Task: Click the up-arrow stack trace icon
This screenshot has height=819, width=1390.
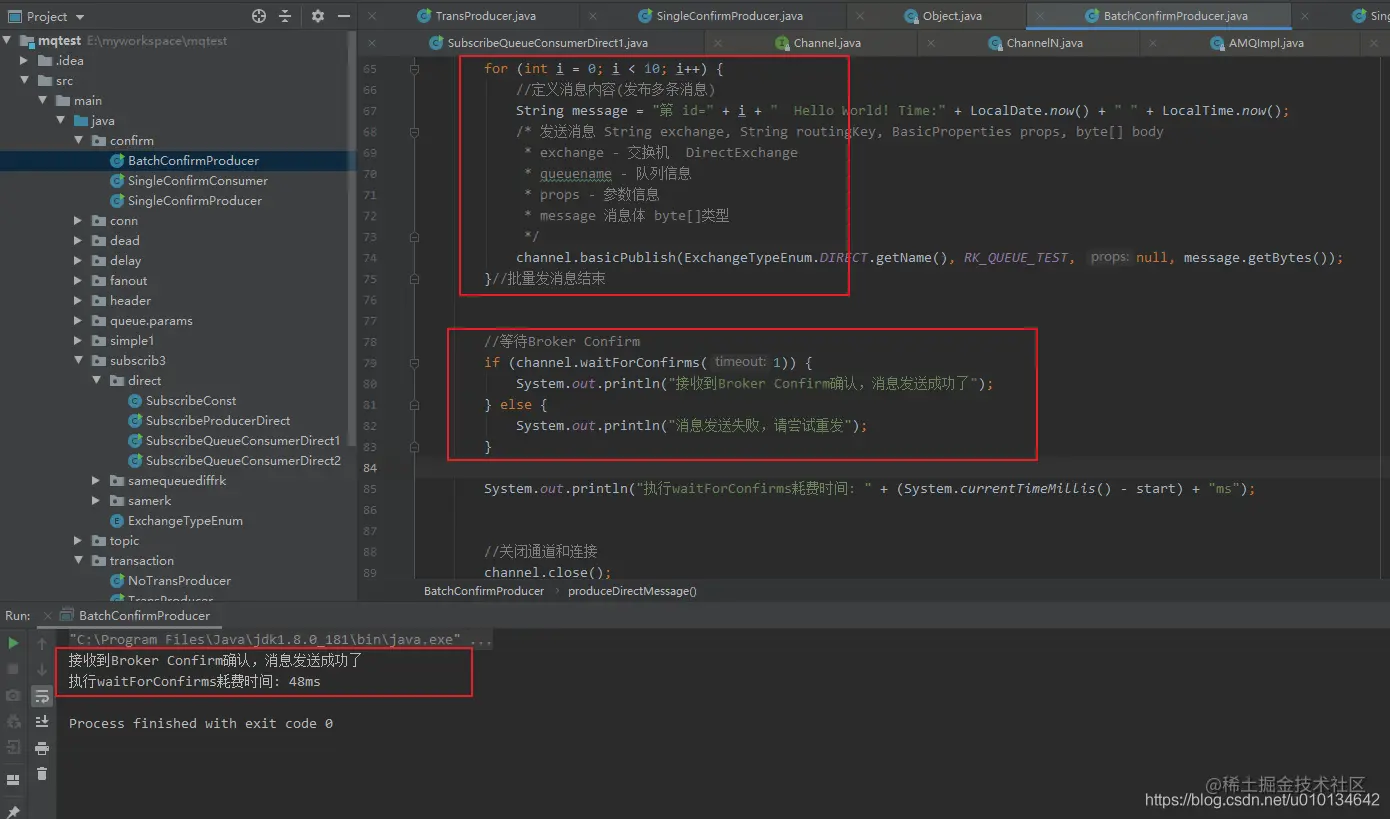Action: pyautogui.click(x=42, y=643)
